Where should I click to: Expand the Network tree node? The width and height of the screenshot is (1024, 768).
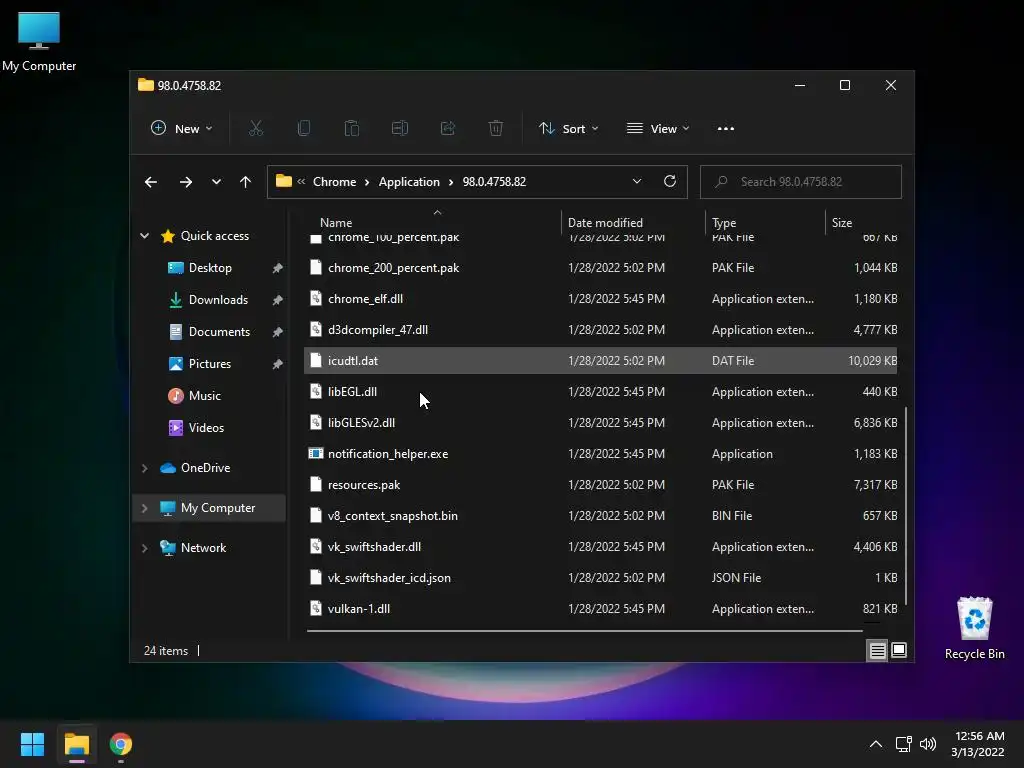(x=144, y=548)
